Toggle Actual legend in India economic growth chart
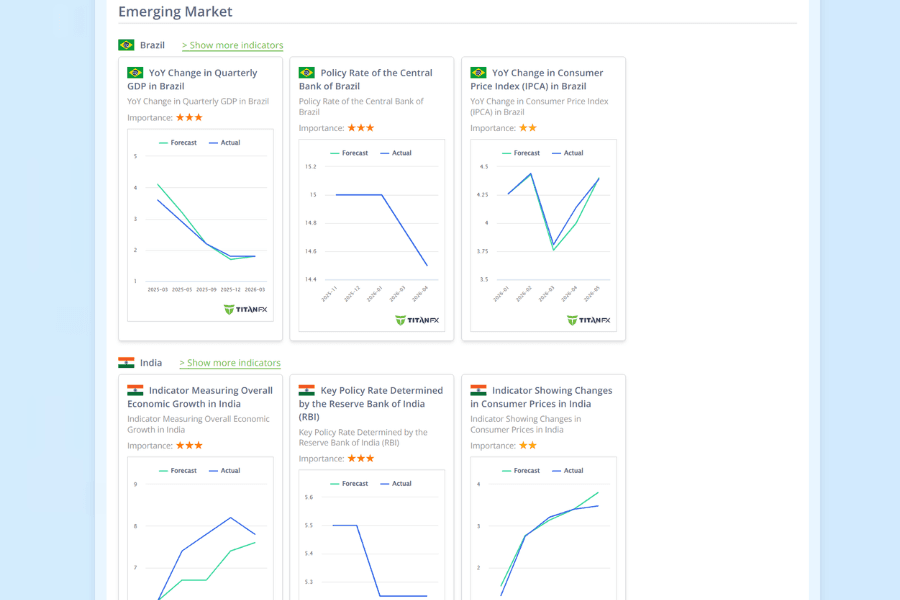The width and height of the screenshot is (900, 600). click(x=224, y=470)
